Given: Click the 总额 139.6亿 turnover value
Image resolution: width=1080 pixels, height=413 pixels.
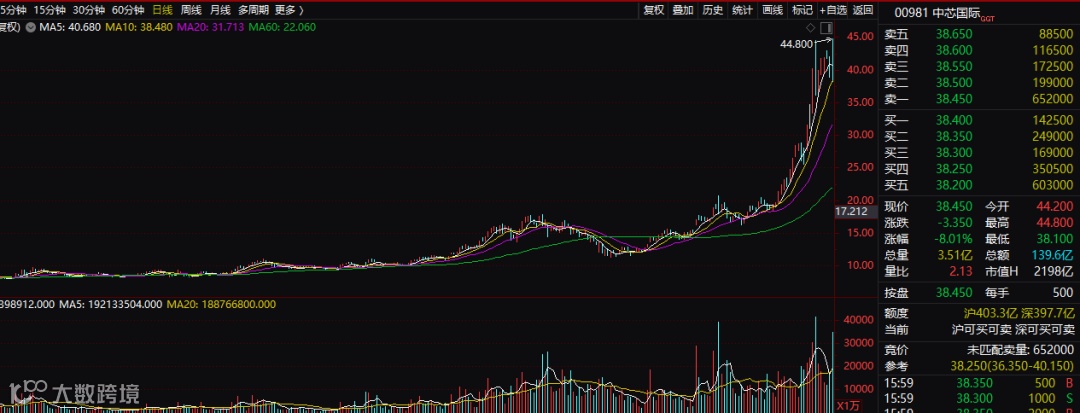Looking at the screenshot, I should (x=1053, y=255).
